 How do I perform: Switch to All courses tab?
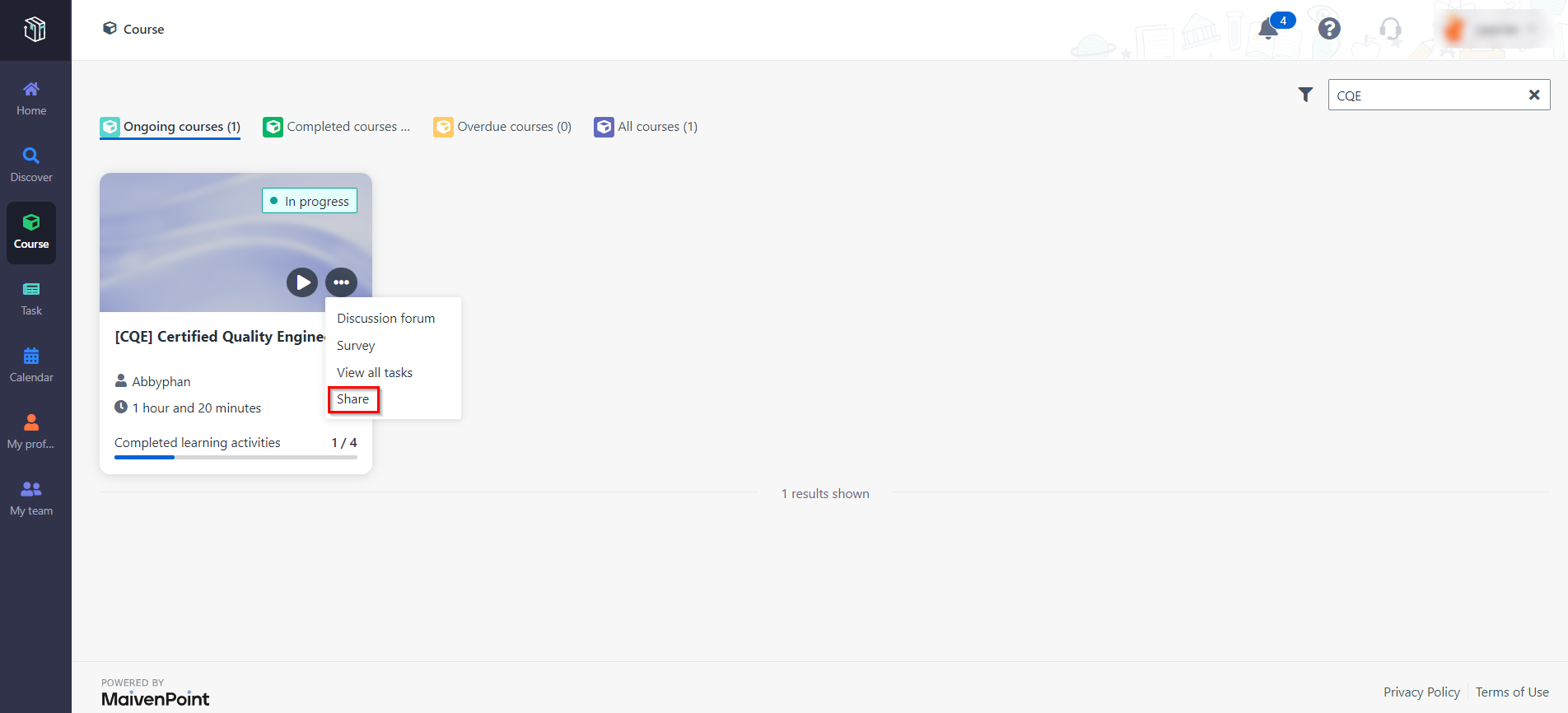point(646,127)
